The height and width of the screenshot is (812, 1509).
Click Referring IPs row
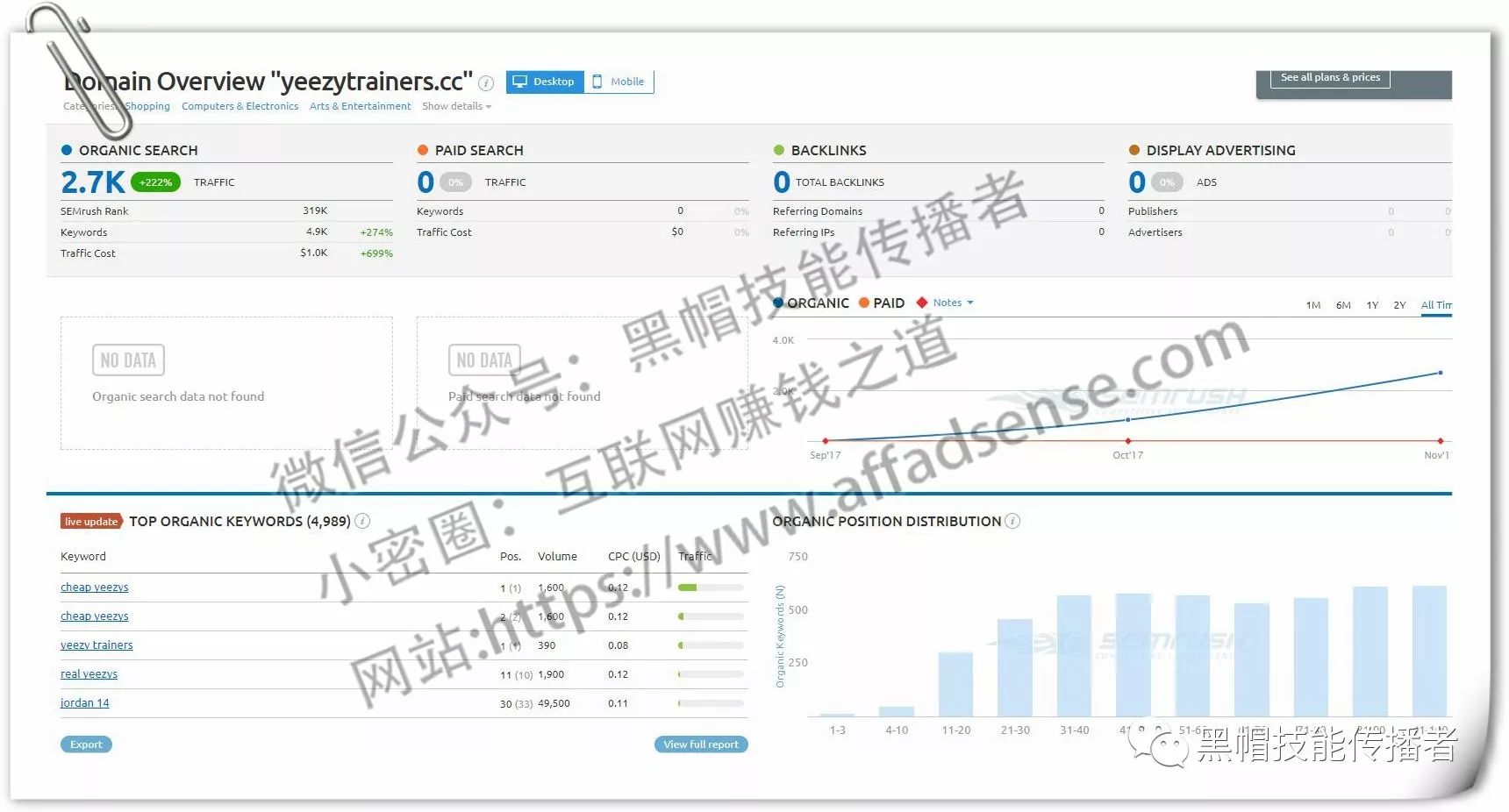[938, 232]
